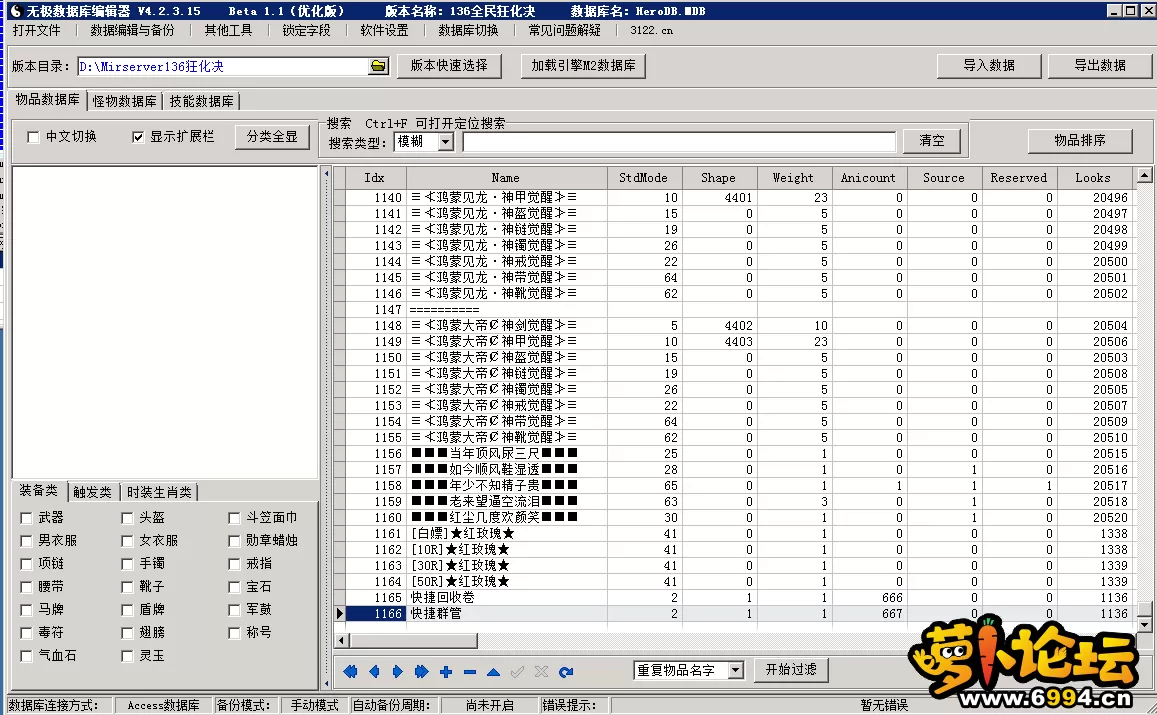
Task: Check the 斗笠面巾 checkbox
Action: (x=234, y=518)
